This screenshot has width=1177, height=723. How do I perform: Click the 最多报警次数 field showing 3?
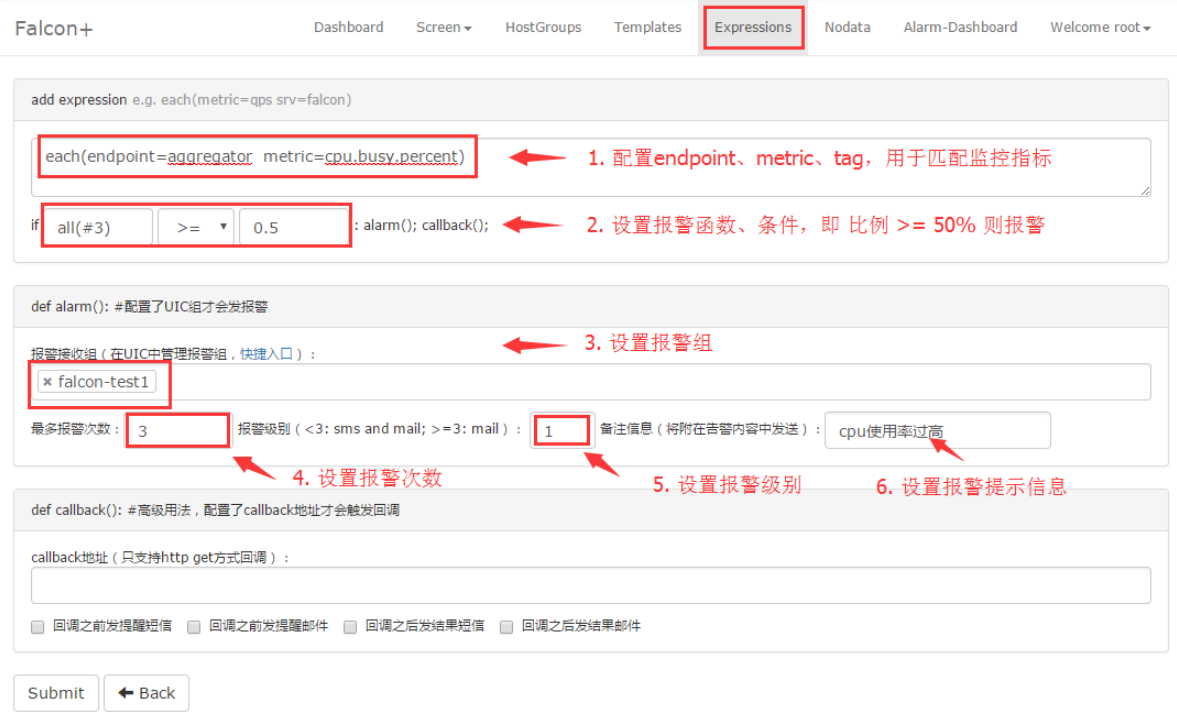point(176,429)
